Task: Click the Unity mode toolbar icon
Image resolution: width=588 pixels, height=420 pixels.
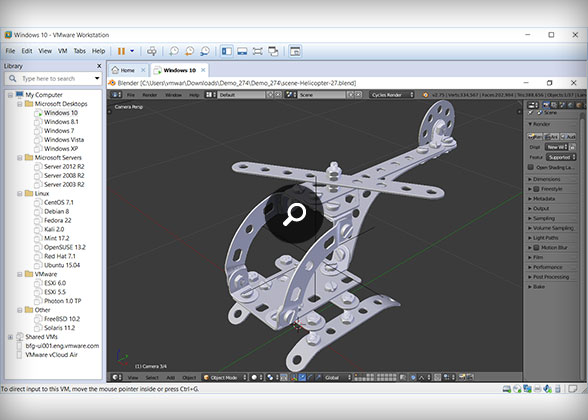Action: point(273,51)
